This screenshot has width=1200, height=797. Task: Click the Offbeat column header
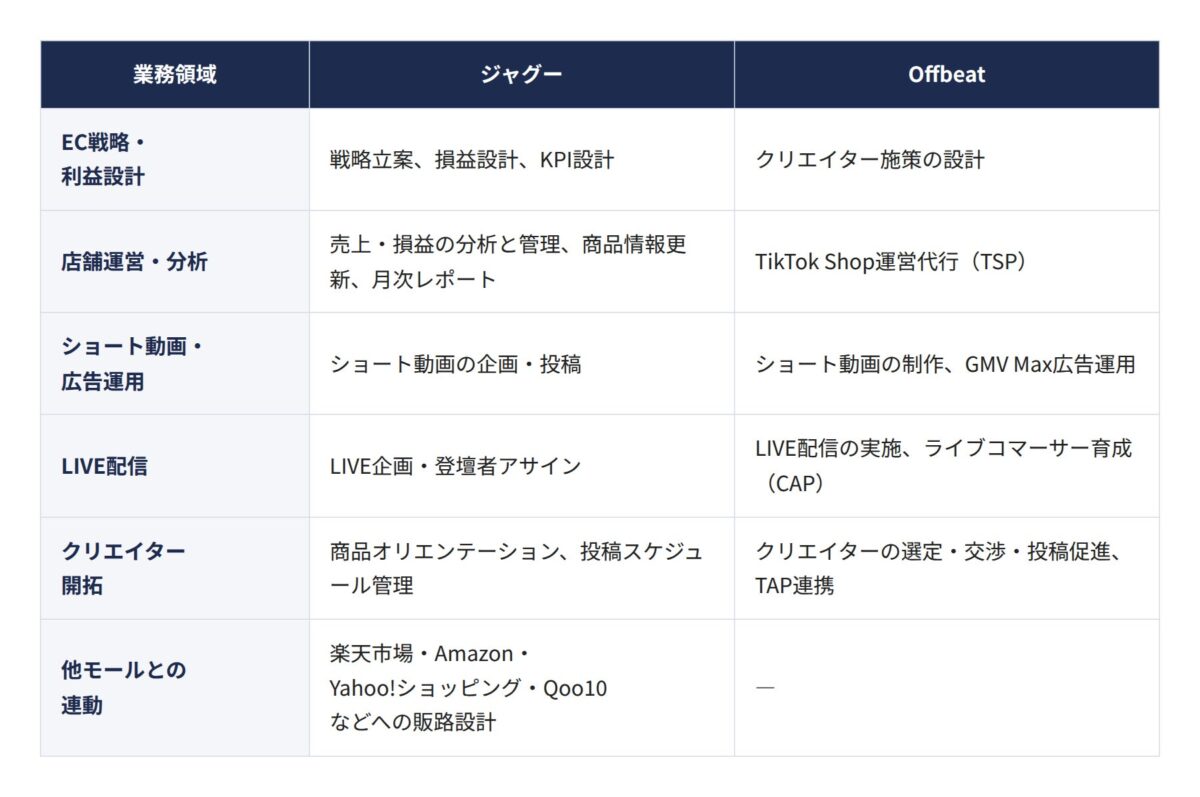tap(947, 75)
